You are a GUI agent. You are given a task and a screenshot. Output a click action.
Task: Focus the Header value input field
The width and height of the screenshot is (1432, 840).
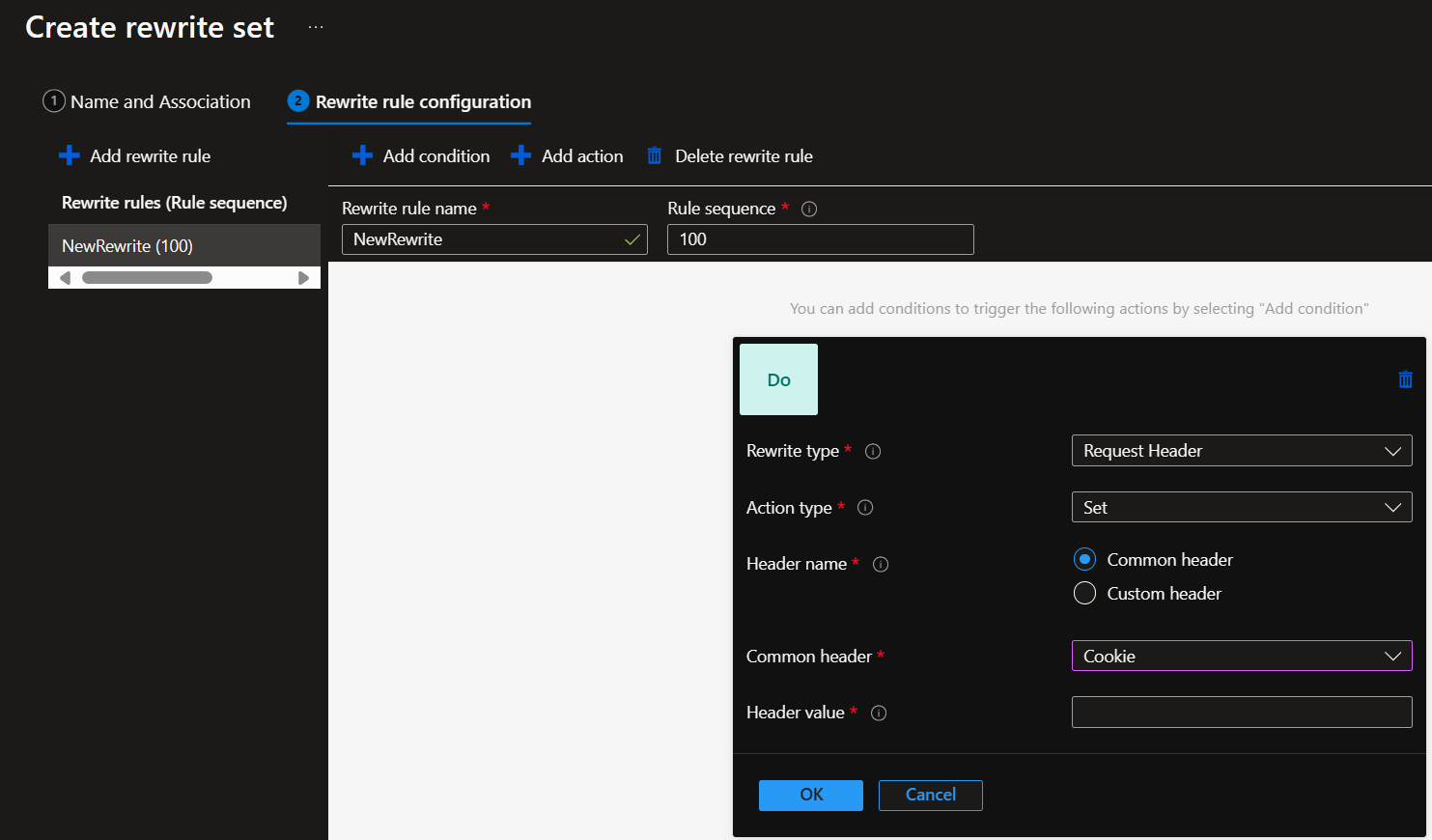(x=1242, y=713)
